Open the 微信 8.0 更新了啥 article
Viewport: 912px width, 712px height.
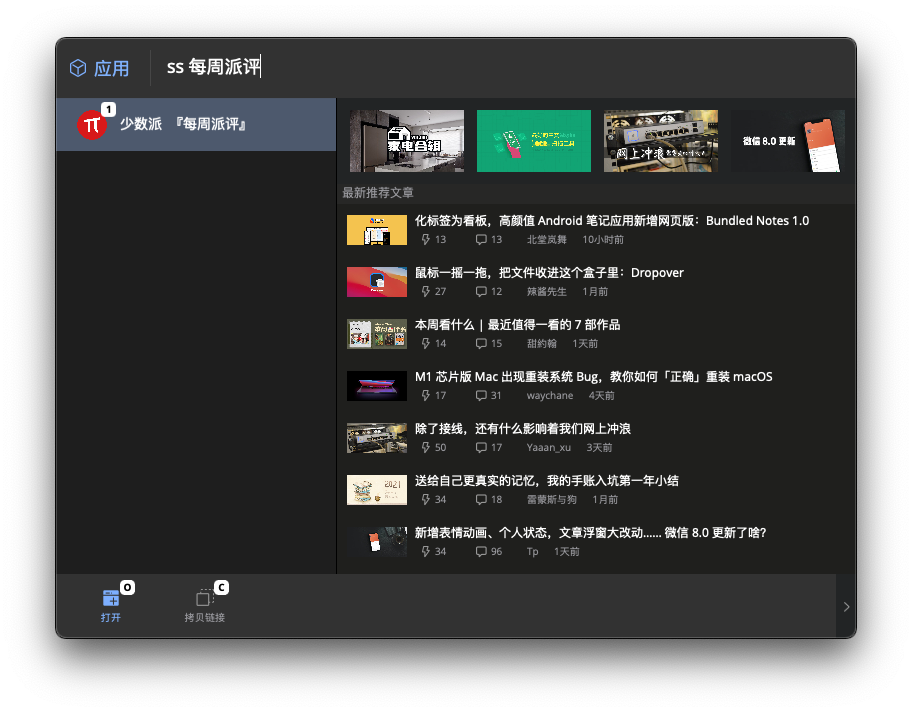coord(590,532)
